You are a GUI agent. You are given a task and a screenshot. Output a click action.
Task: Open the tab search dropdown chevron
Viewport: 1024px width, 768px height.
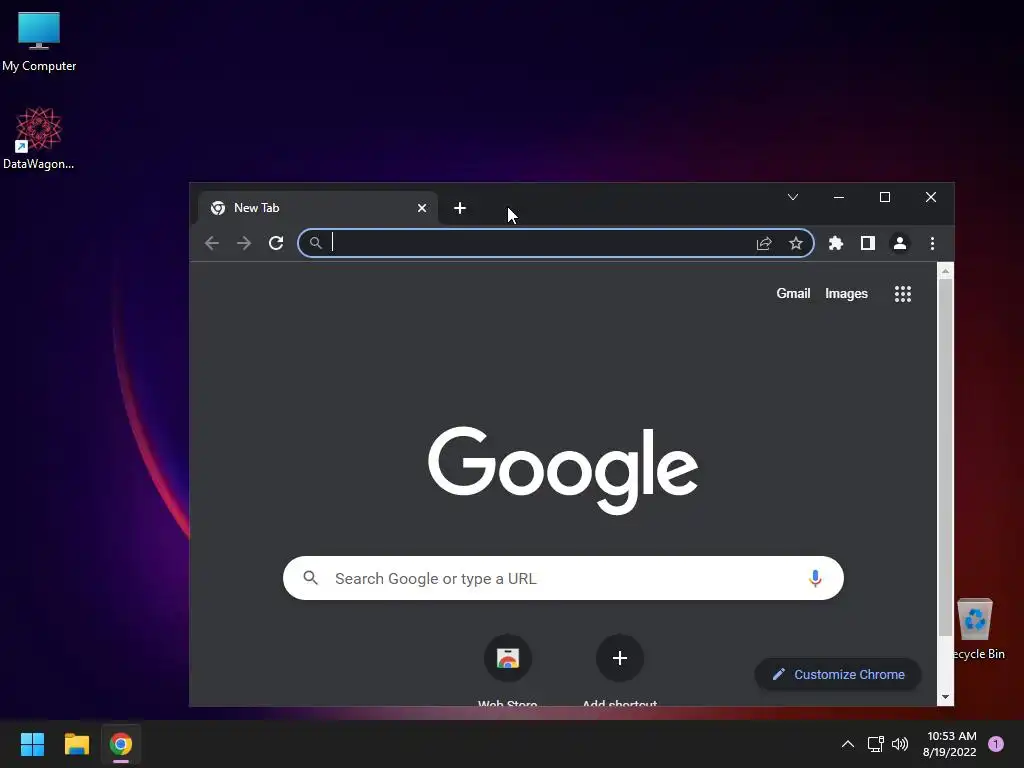tap(793, 197)
